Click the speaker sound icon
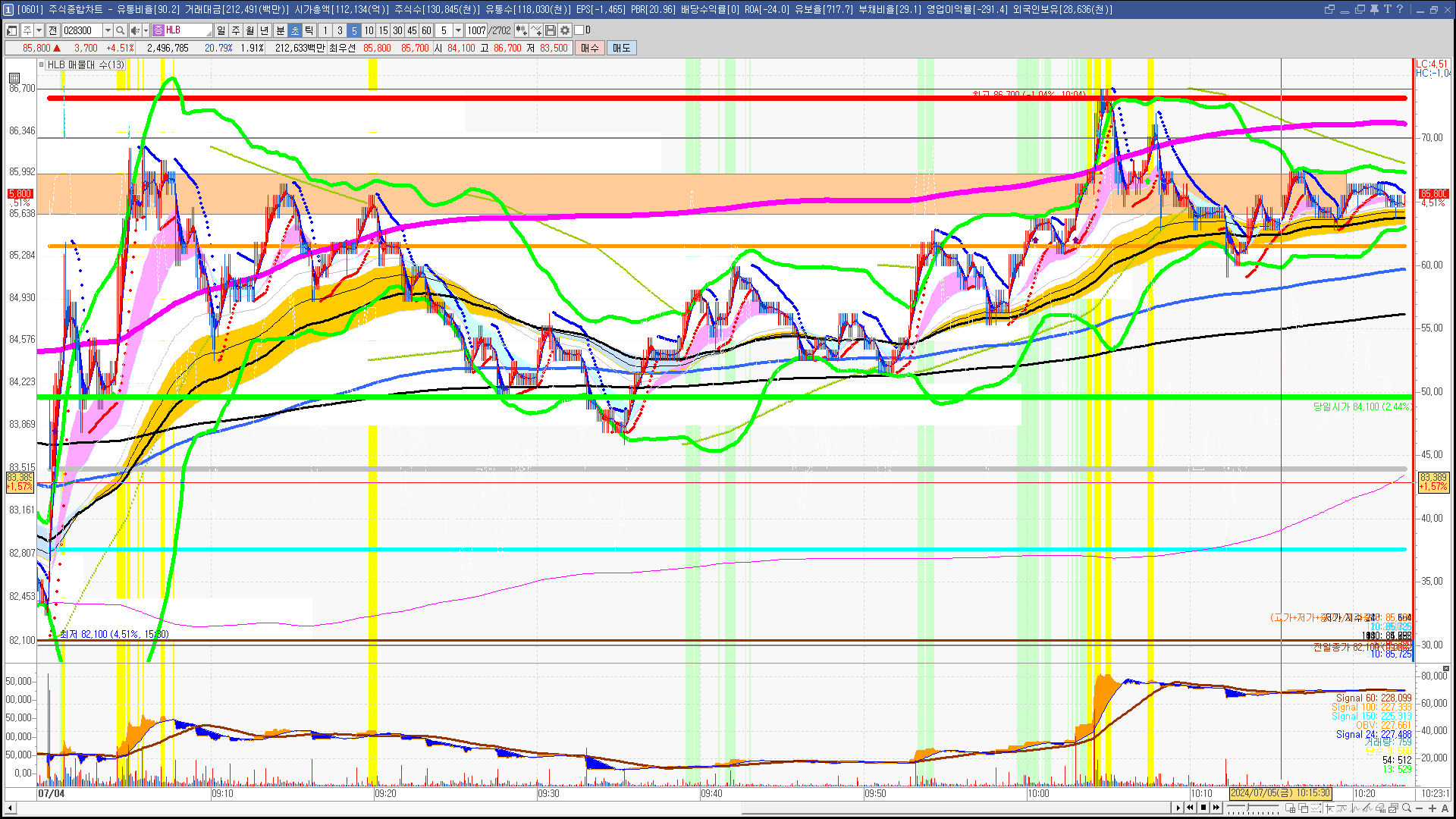 click(135, 30)
